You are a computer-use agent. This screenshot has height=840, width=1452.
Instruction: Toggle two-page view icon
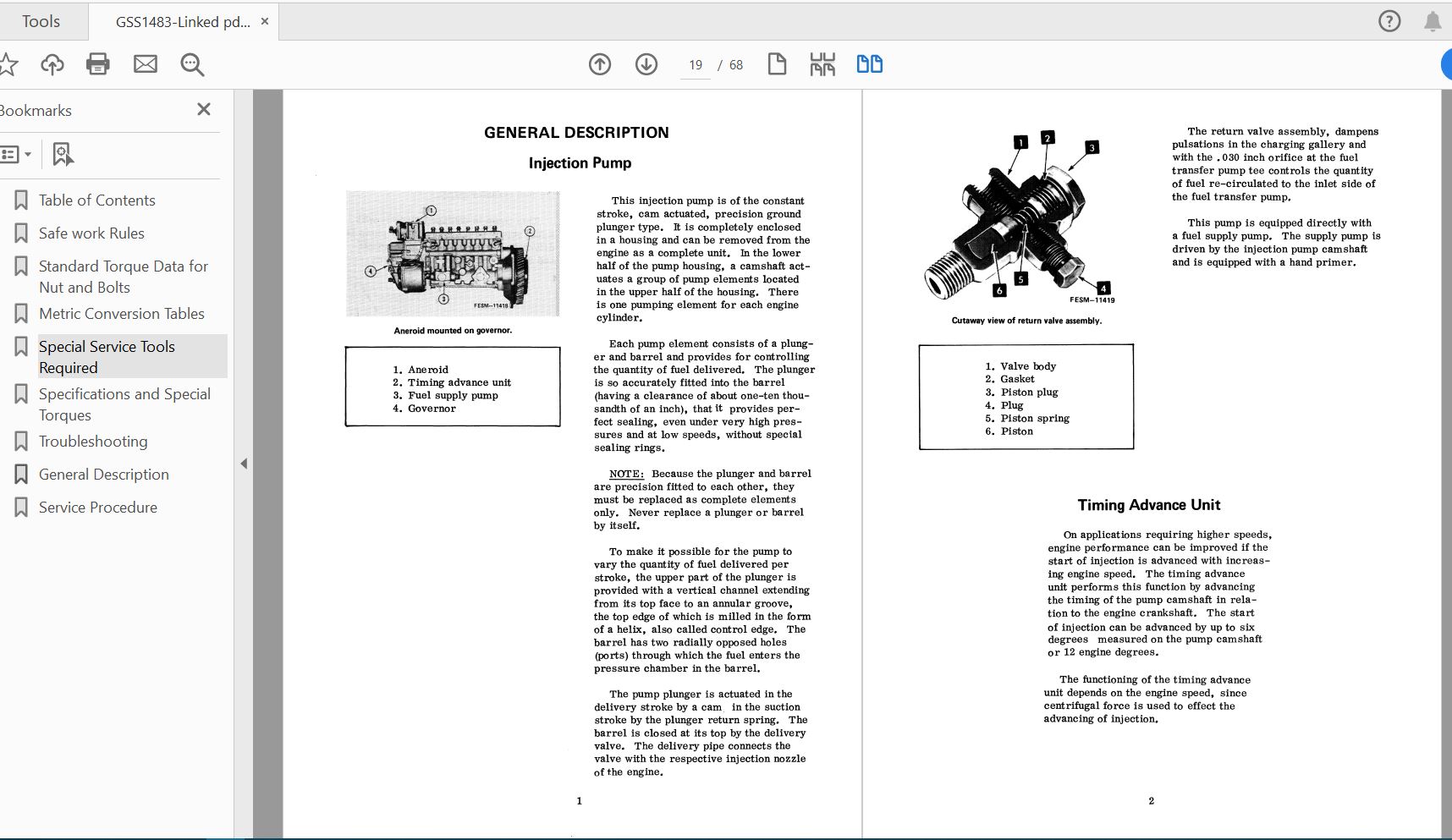click(870, 64)
